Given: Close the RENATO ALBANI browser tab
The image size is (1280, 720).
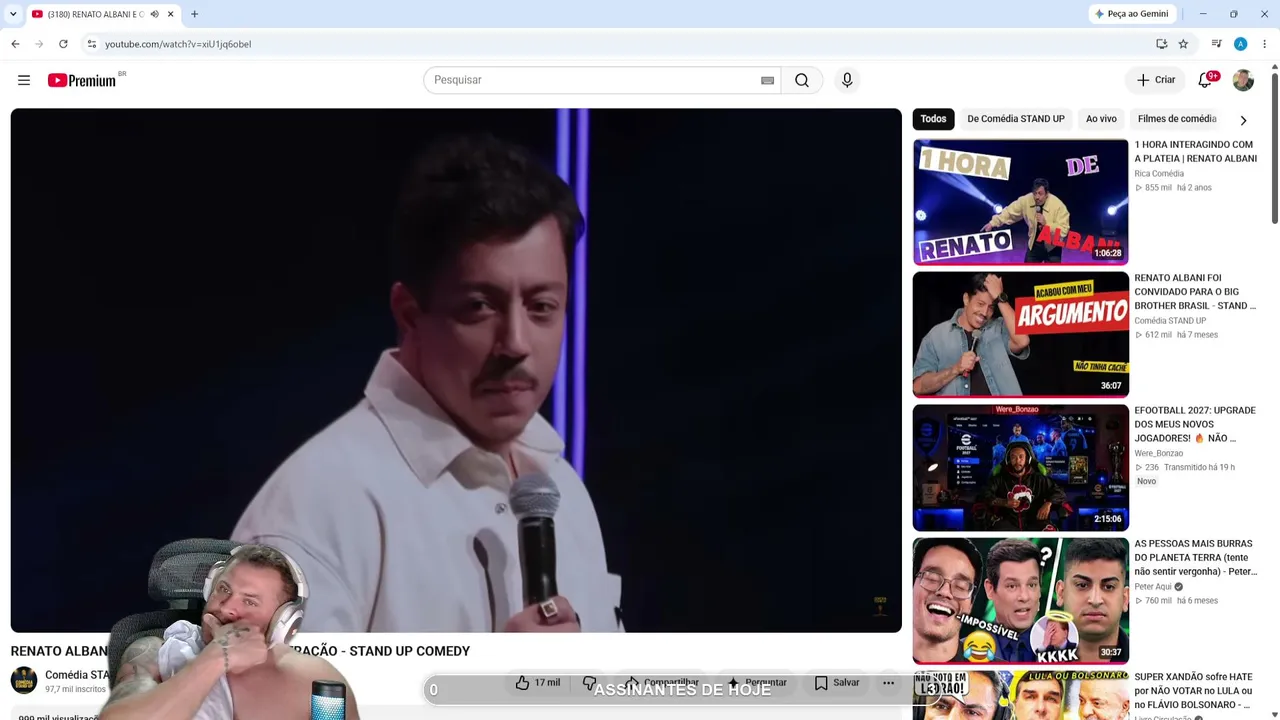Looking at the screenshot, I should tap(171, 14).
